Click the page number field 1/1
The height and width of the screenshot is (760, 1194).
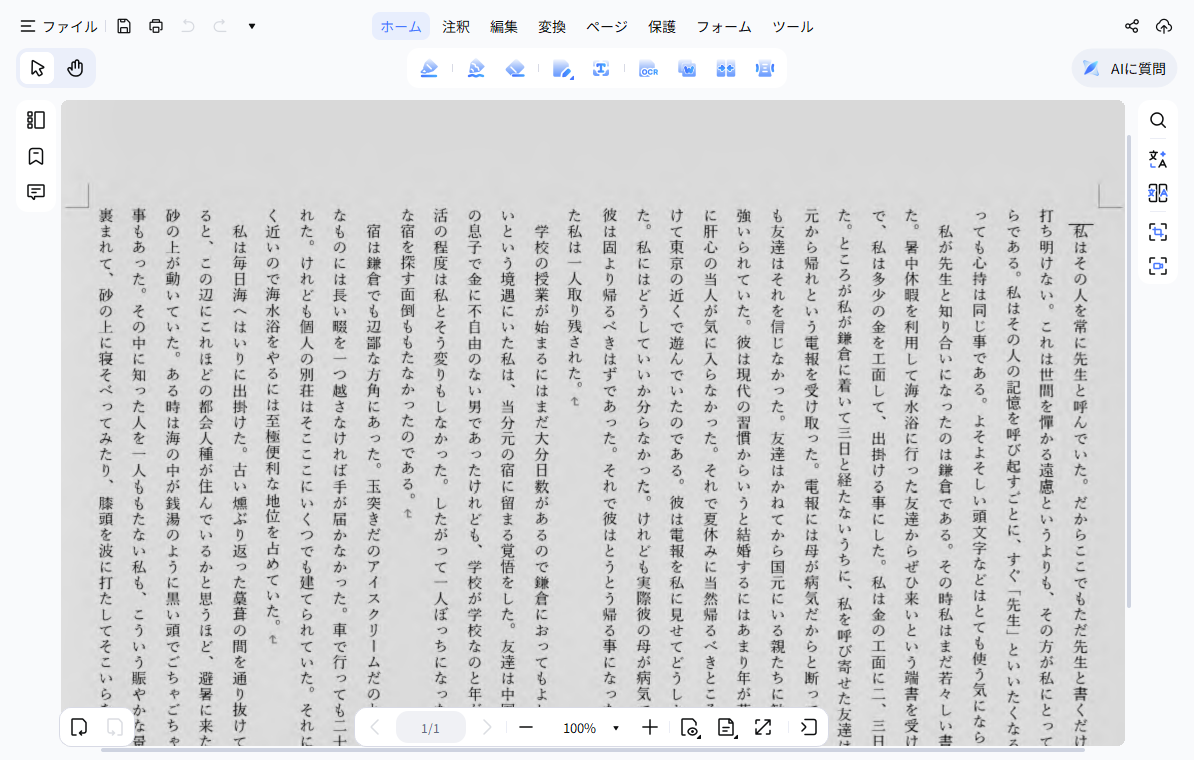click(x=430, y=728)
